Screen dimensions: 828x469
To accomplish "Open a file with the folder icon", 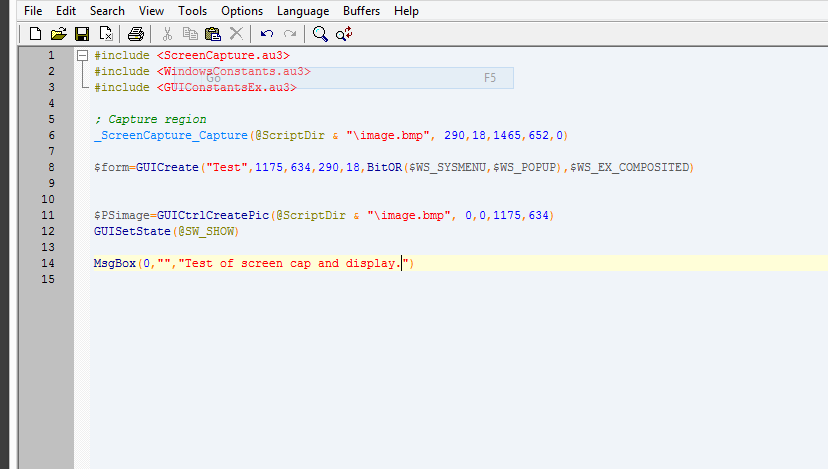I will [x=59, y=34].
